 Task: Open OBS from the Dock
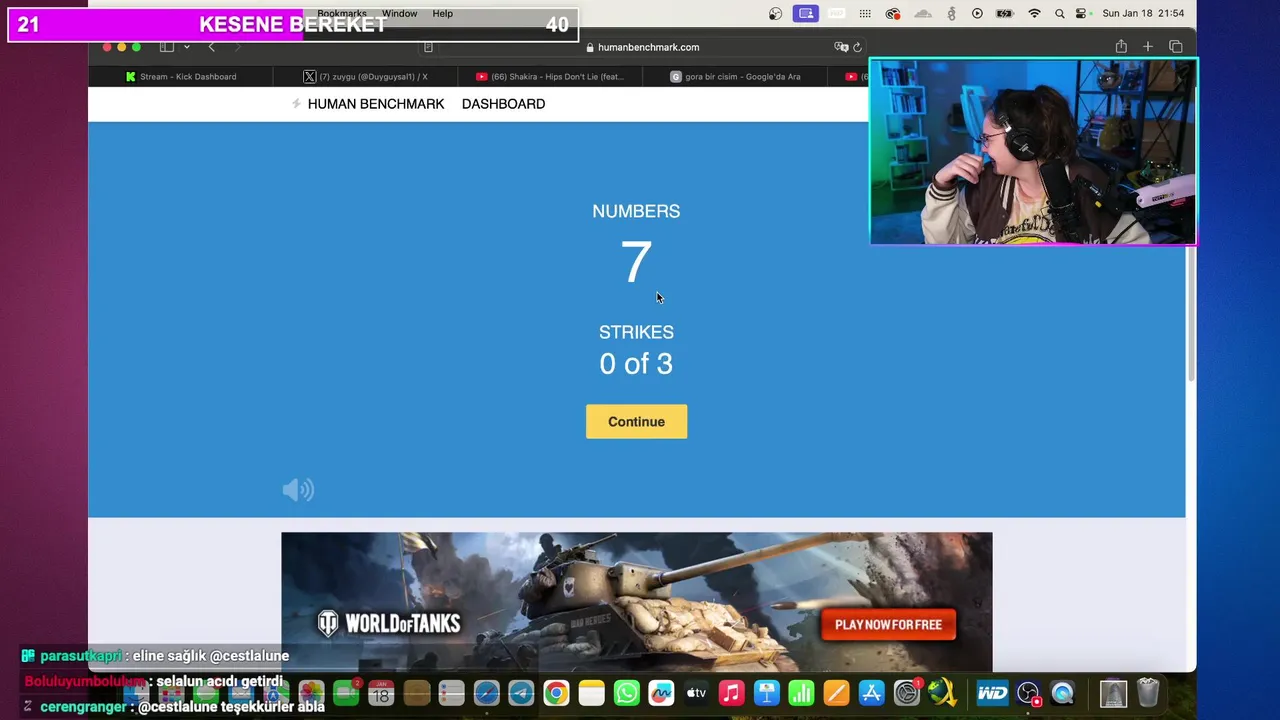1028,693
